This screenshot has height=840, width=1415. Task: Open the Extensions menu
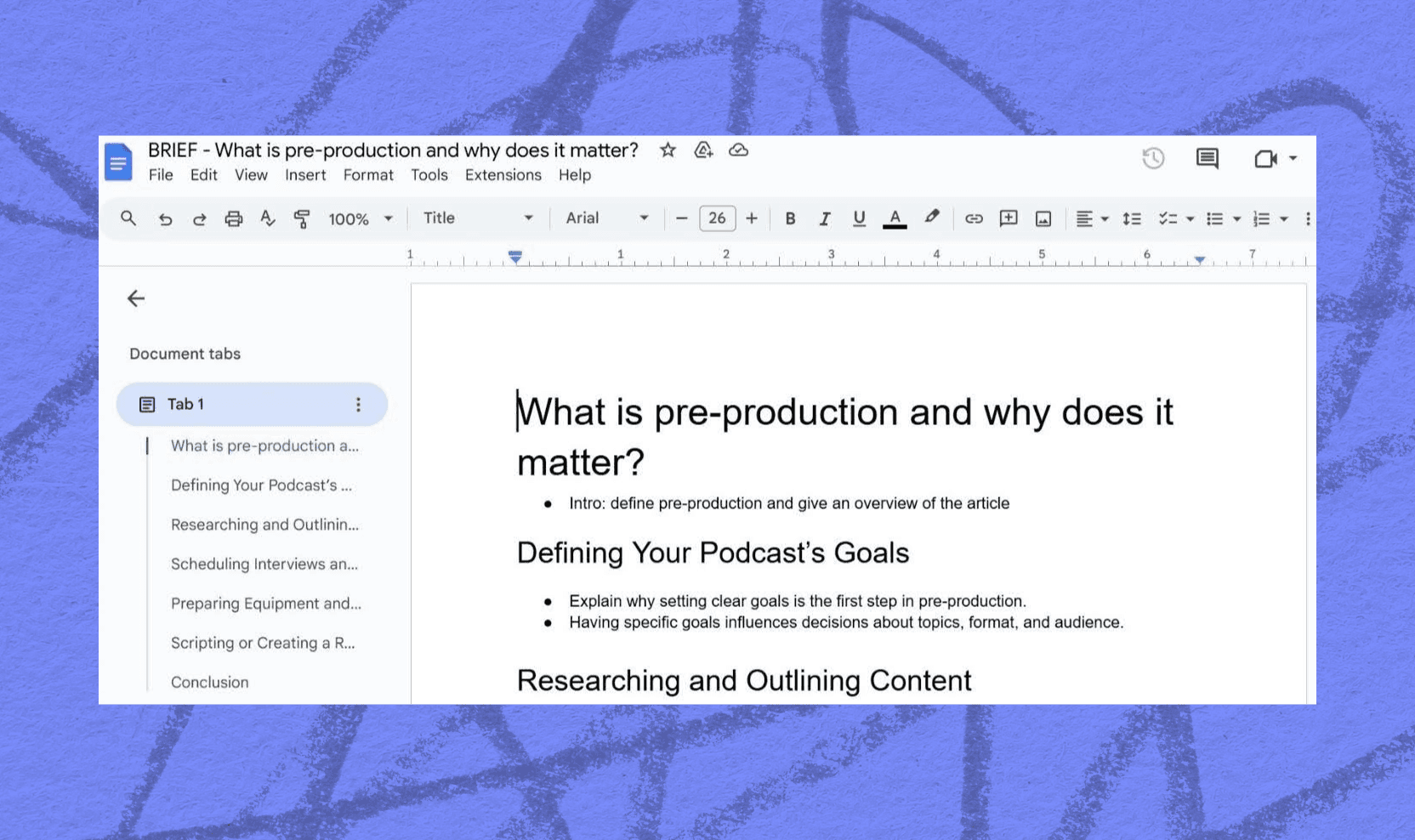[503, 175]
